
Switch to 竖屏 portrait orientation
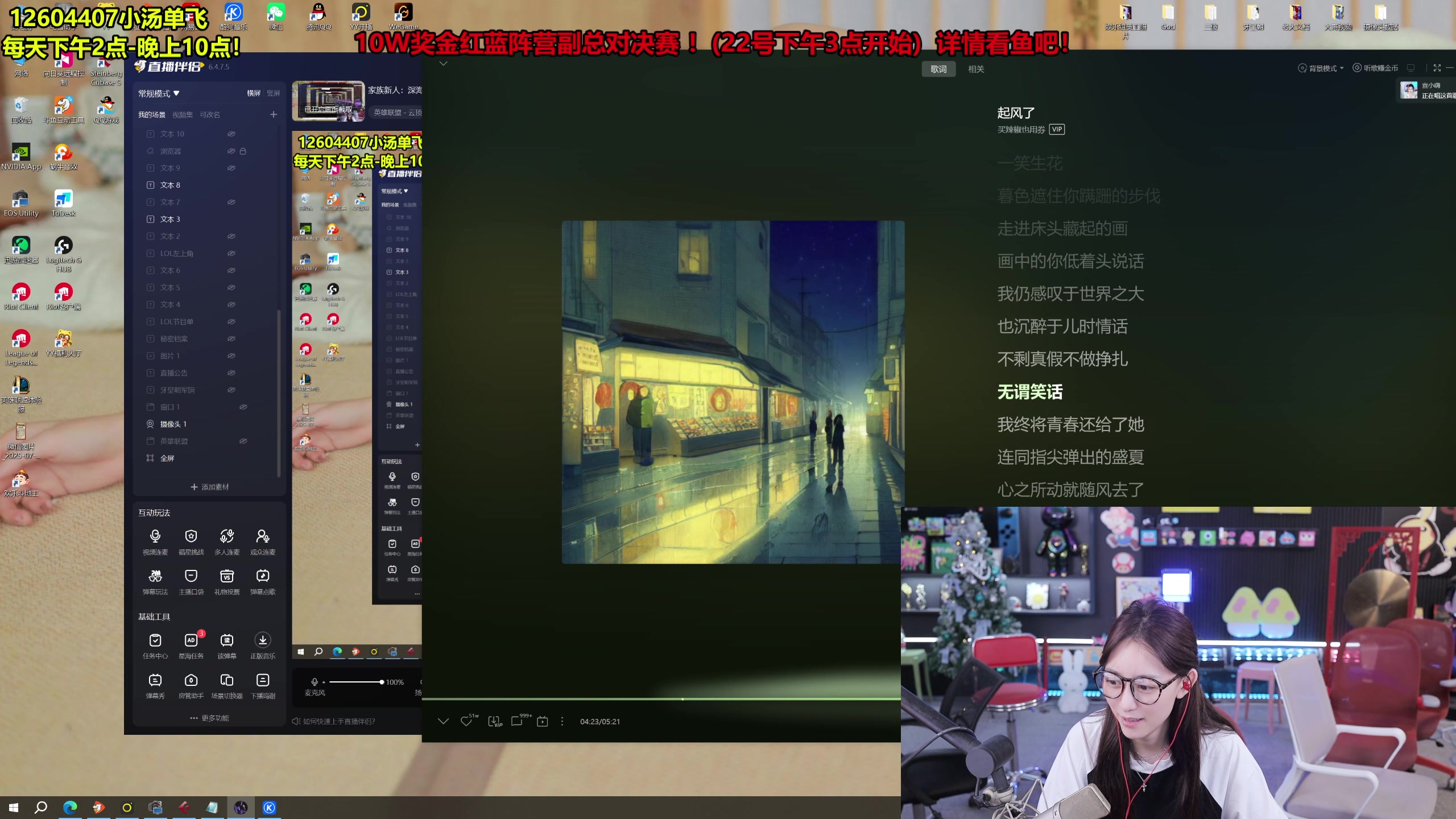[274, 93]
